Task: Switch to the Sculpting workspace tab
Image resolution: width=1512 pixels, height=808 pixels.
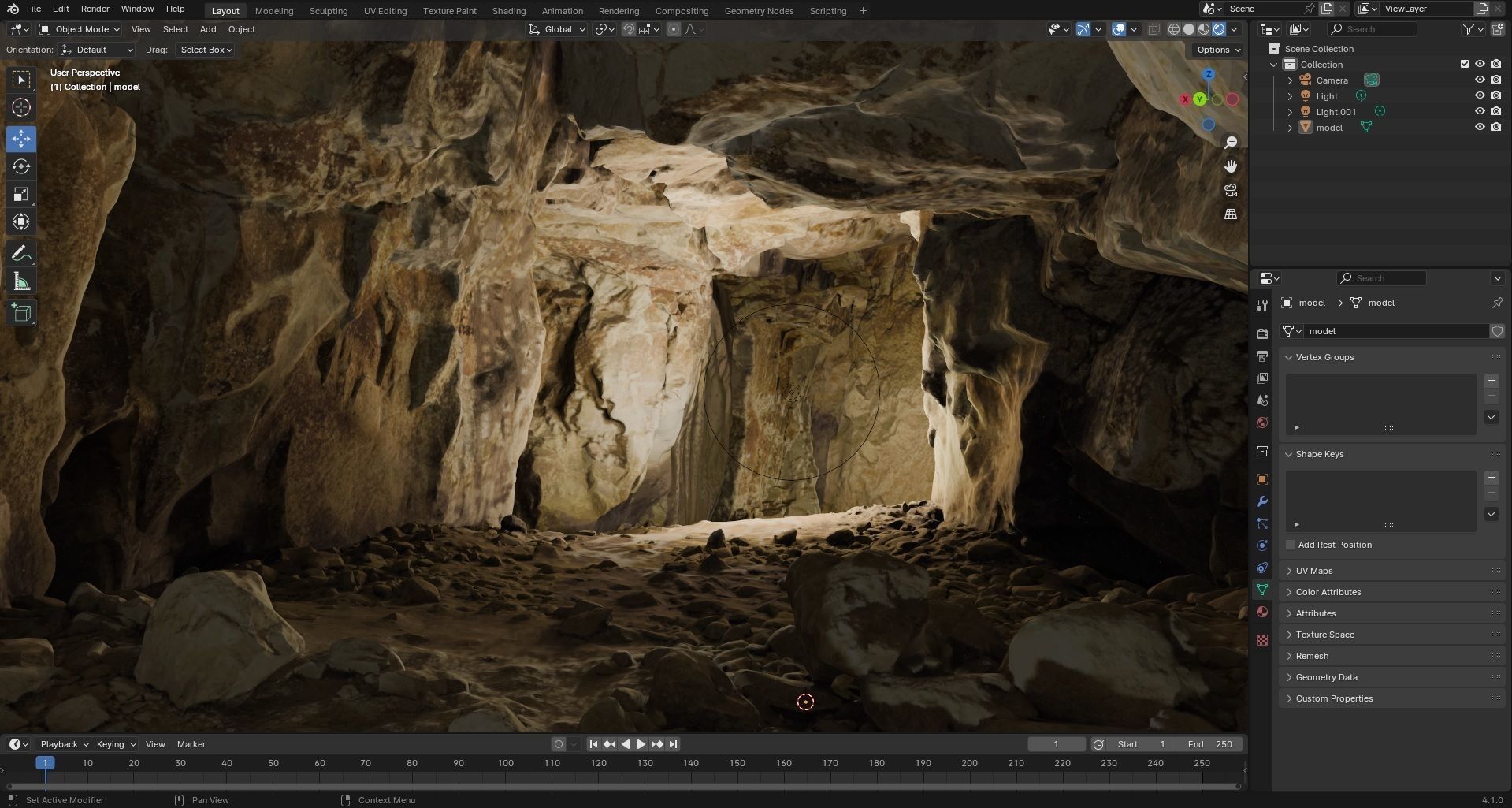Action: pyautogui.click(x=329, y=11)
